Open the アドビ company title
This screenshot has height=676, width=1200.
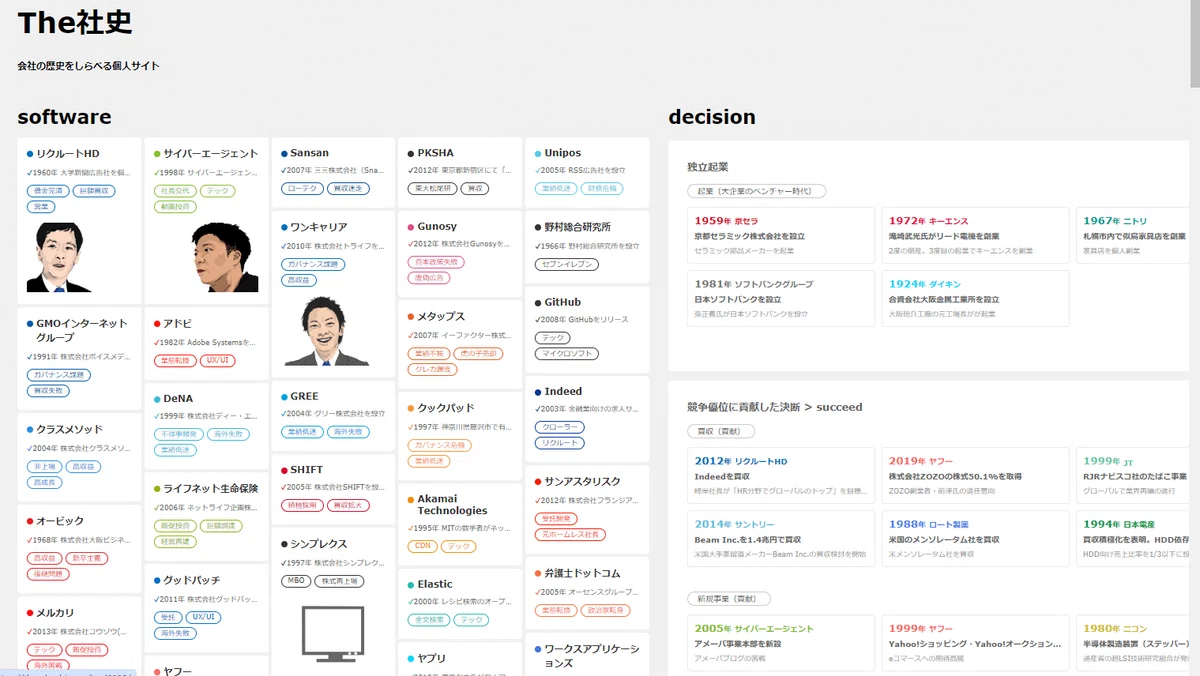178,324
